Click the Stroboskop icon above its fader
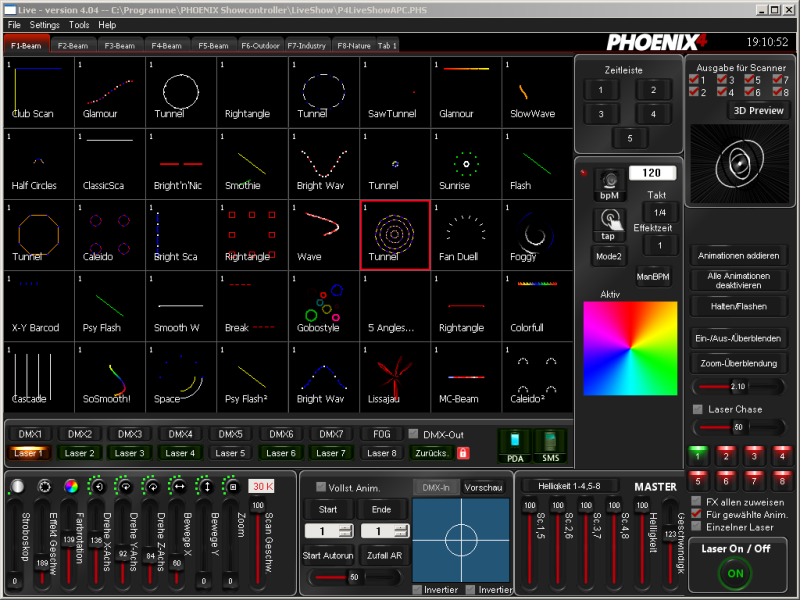The image size is (800, 600). tap(17, 486)
